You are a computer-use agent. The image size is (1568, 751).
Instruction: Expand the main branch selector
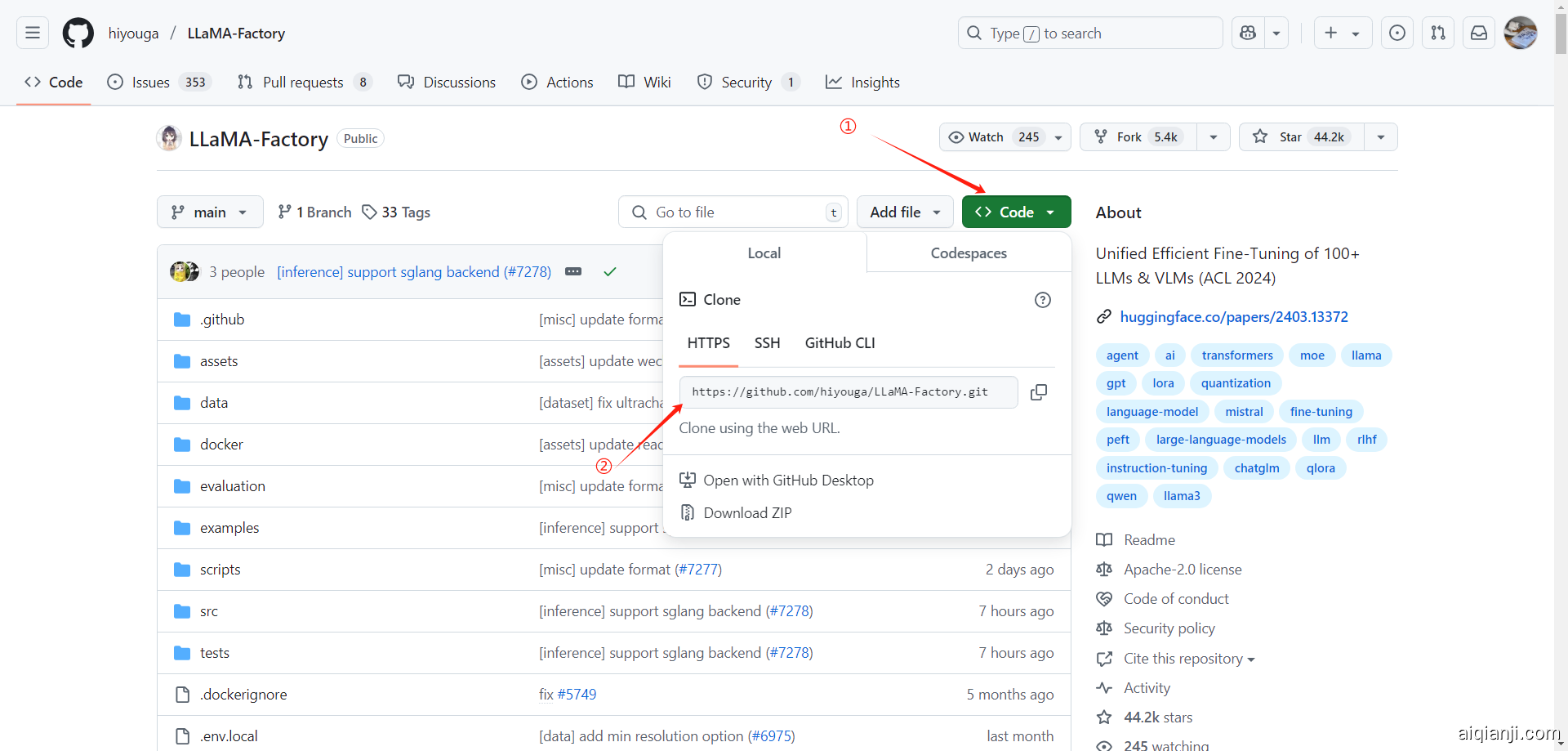point(210,212)
